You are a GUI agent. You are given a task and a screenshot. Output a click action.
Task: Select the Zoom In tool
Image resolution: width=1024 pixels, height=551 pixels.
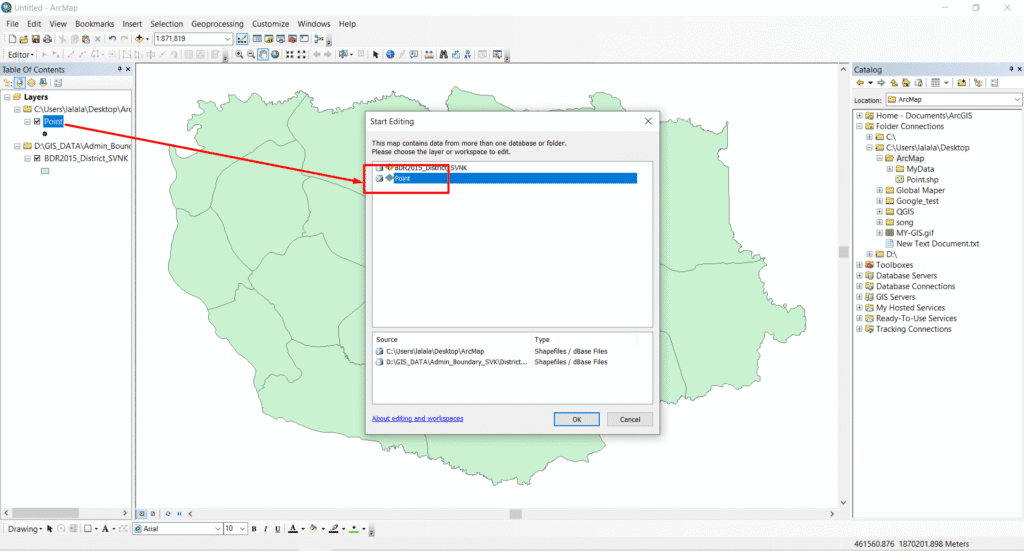pos(240,55)
